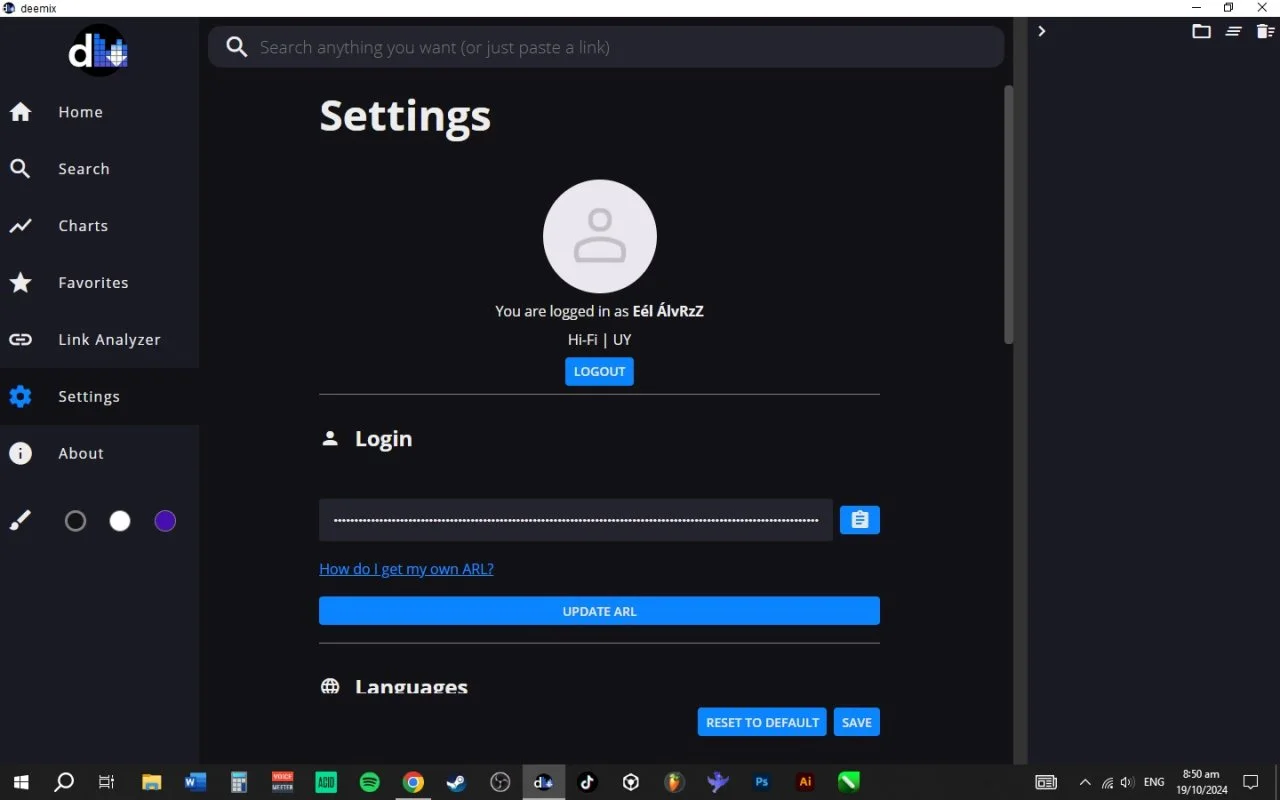
Task: Click the settings page vertical scrollbar
Action: [1009, 215]
